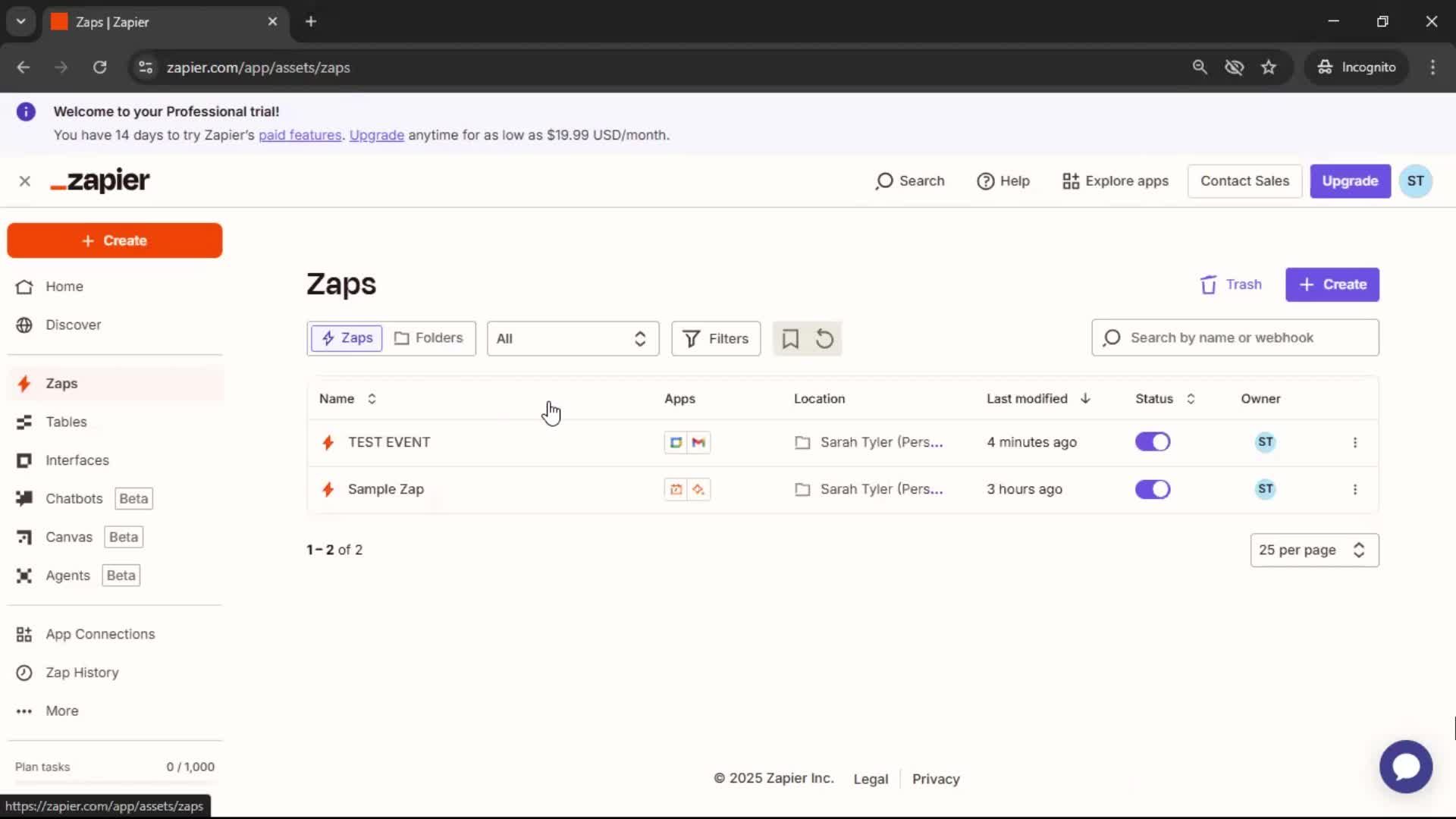Bookmark this page with the star icon
1456x819 pixels.
coord(1268,67)
